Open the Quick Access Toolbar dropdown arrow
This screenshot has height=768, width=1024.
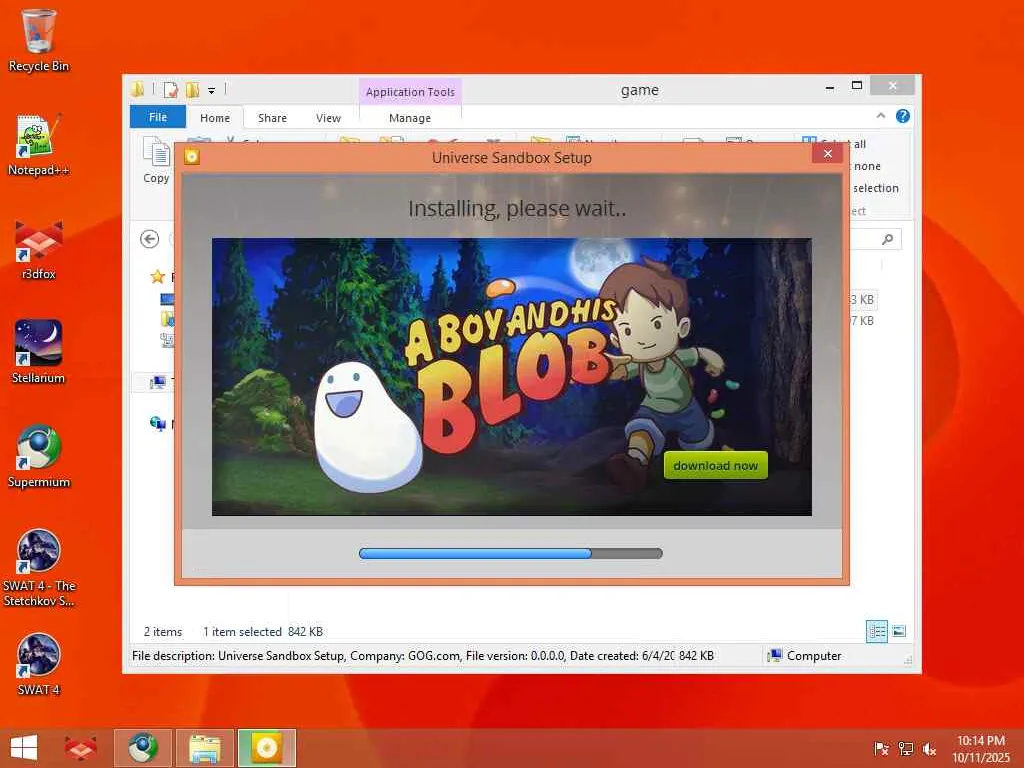pyautogui.click(x=211, y=90)
